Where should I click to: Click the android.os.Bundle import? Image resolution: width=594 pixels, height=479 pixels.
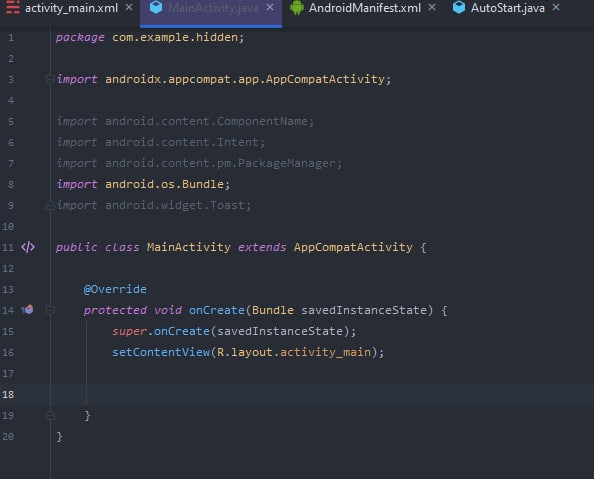(164, 184)
